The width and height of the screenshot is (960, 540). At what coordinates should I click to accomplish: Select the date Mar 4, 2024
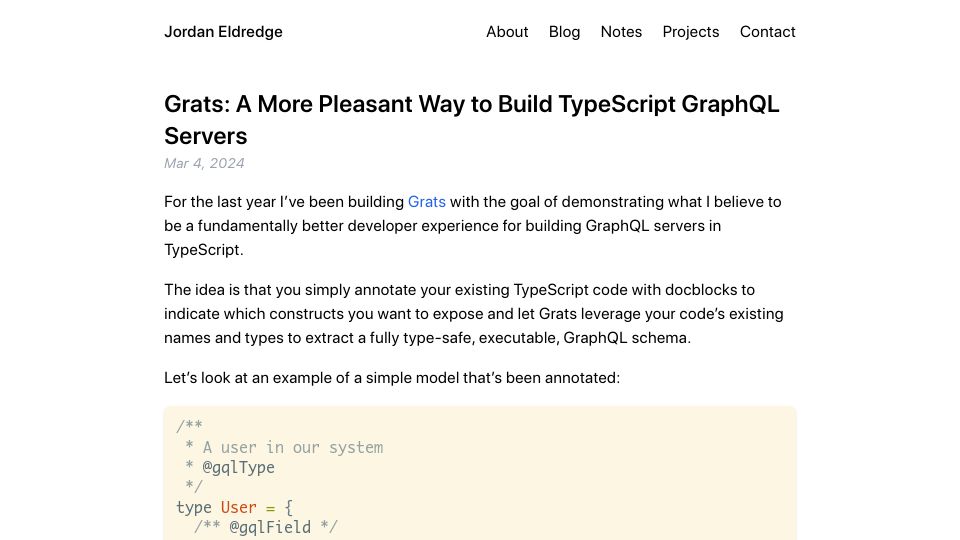click(x=204, y=163)
